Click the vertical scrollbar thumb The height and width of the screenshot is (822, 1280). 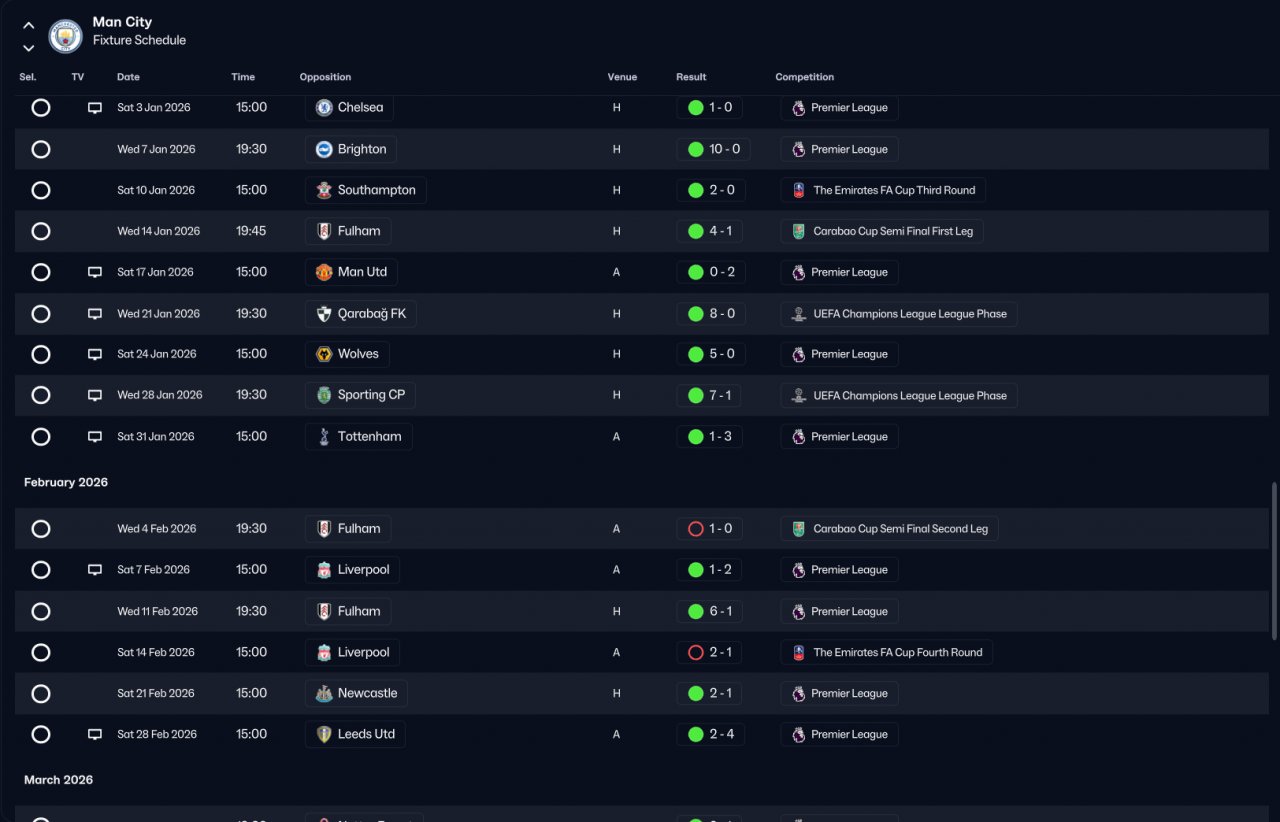[1274, 560]
